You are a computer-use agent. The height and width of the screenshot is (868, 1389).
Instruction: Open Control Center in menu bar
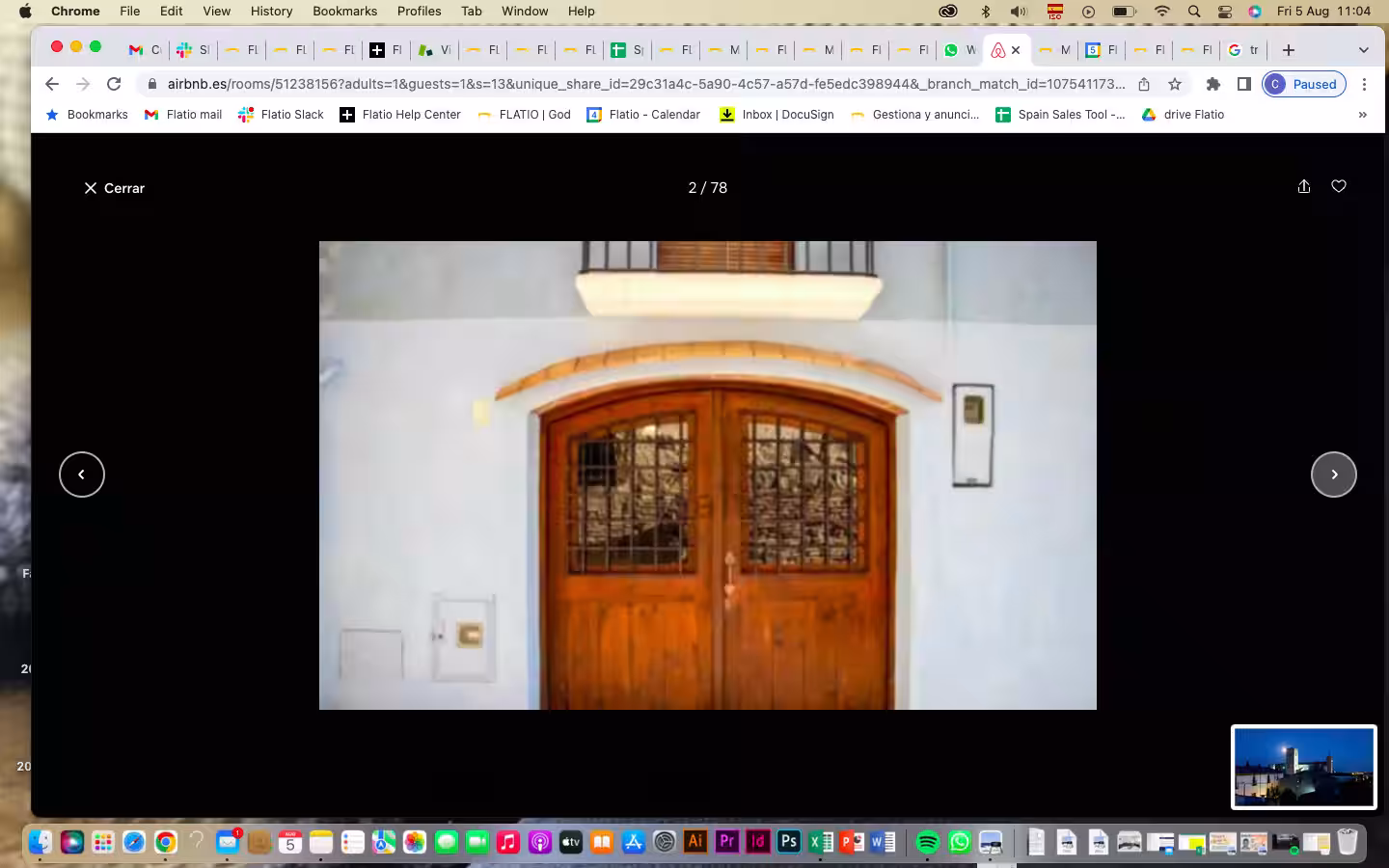1225,12
